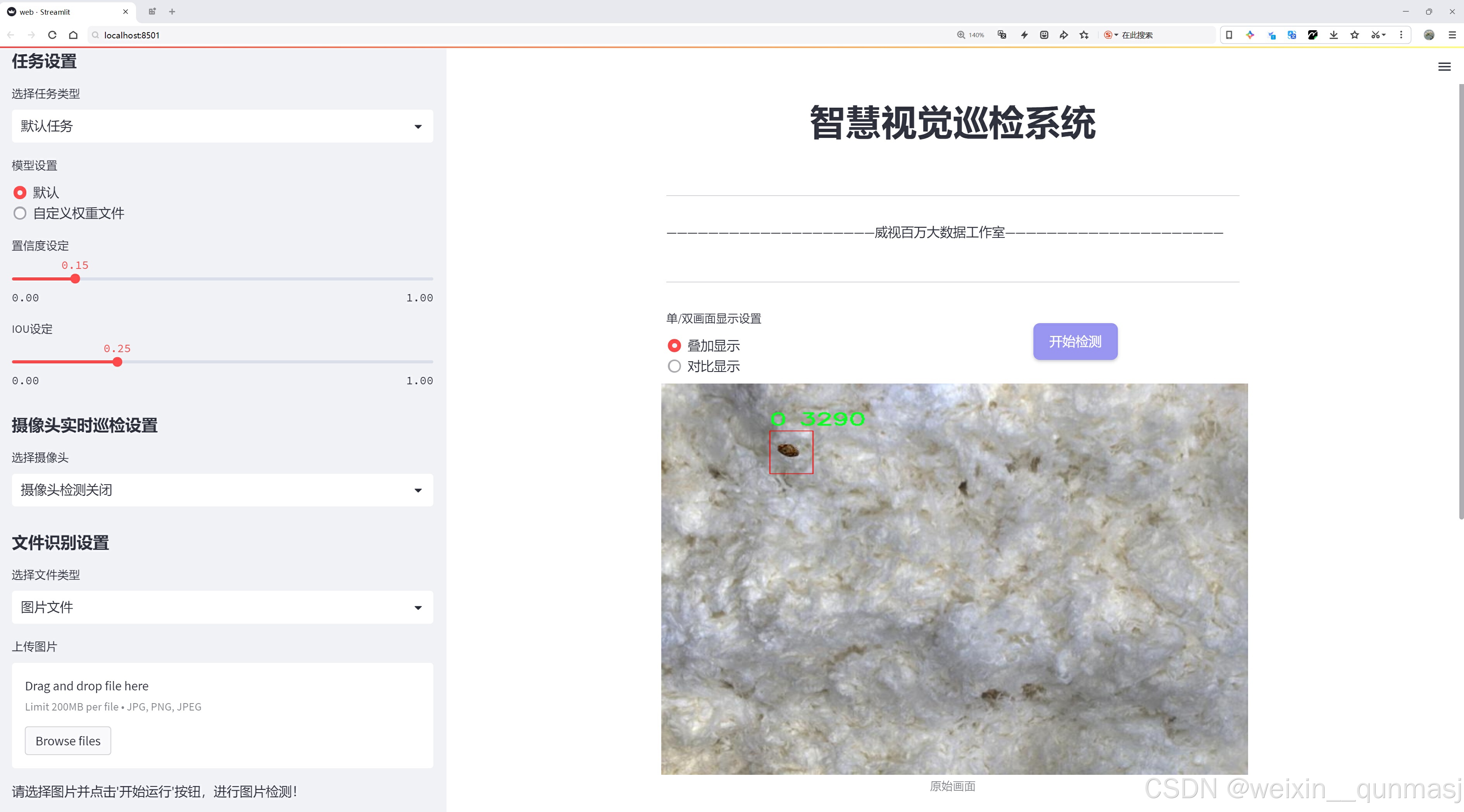Select the 自定义权重文件 radio option
The height and width of the screenshot is (812, 1464).
click(20, 213)
